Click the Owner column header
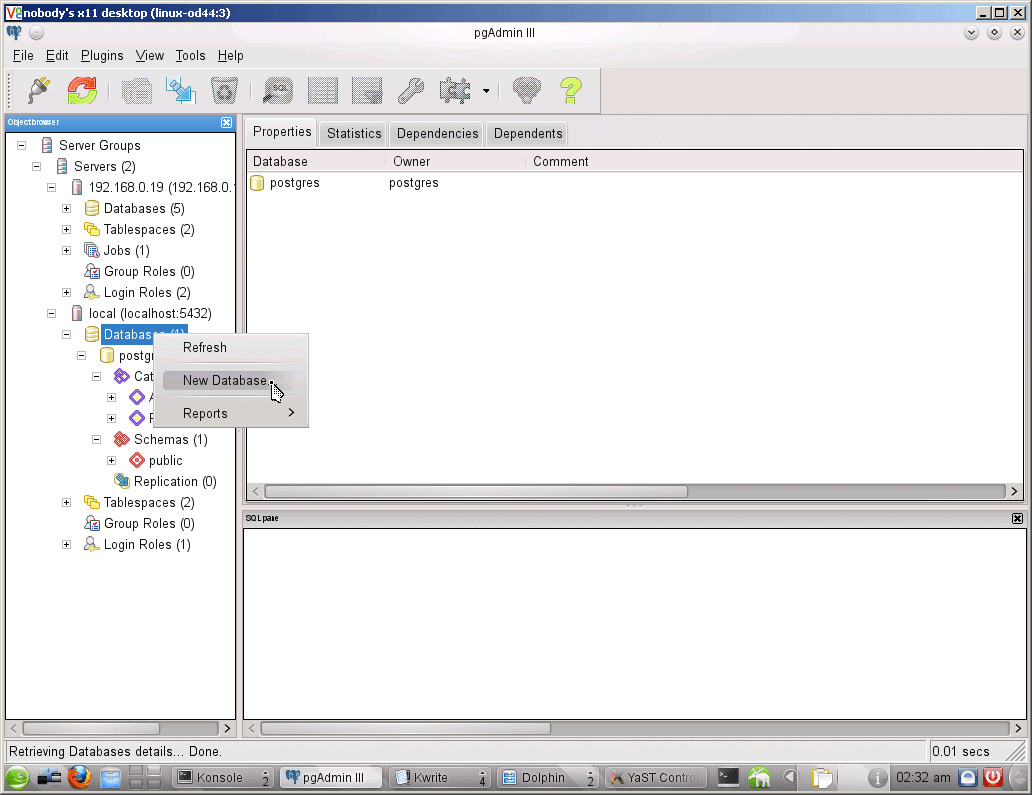Viewport: 1032px width, 795px height. coord(455,162)
